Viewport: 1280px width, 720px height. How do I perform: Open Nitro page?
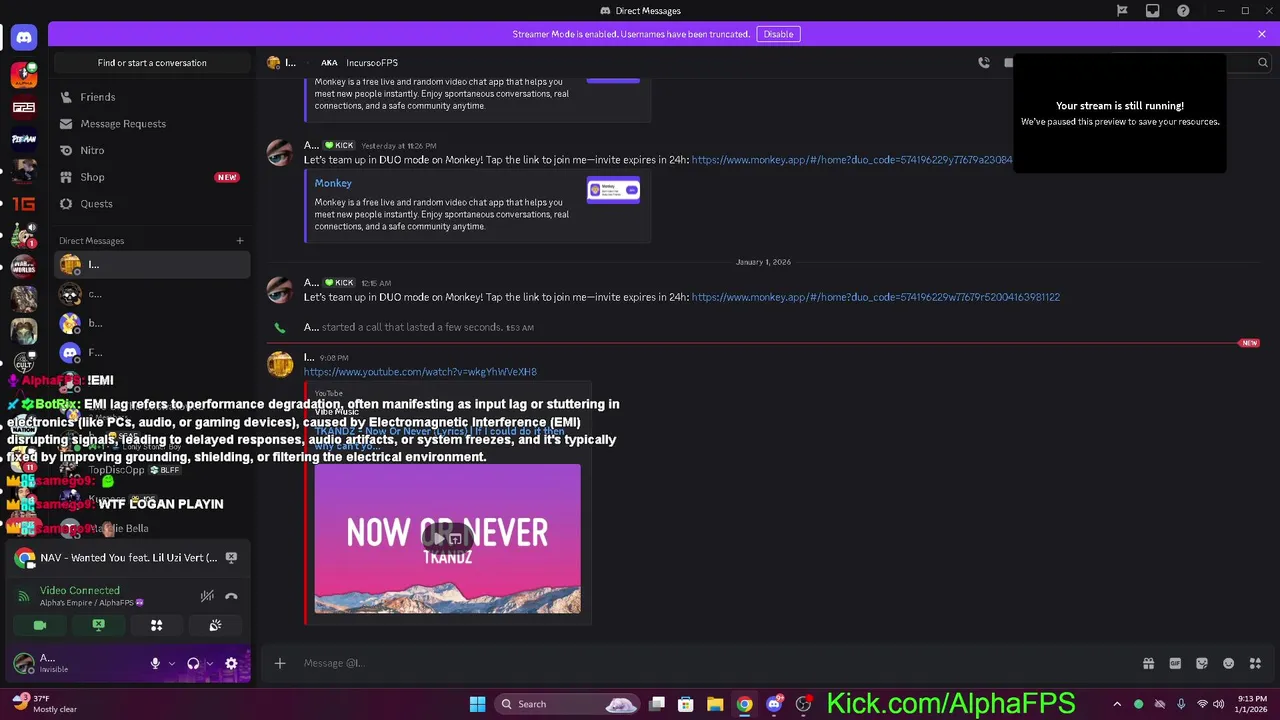152,150
